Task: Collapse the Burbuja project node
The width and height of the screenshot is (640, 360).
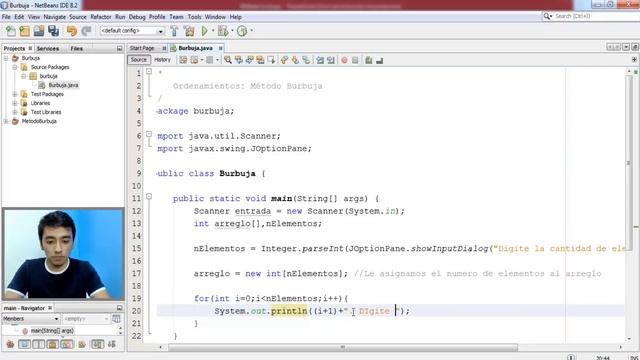Action: pyautogui.click(x=6, y=58)
